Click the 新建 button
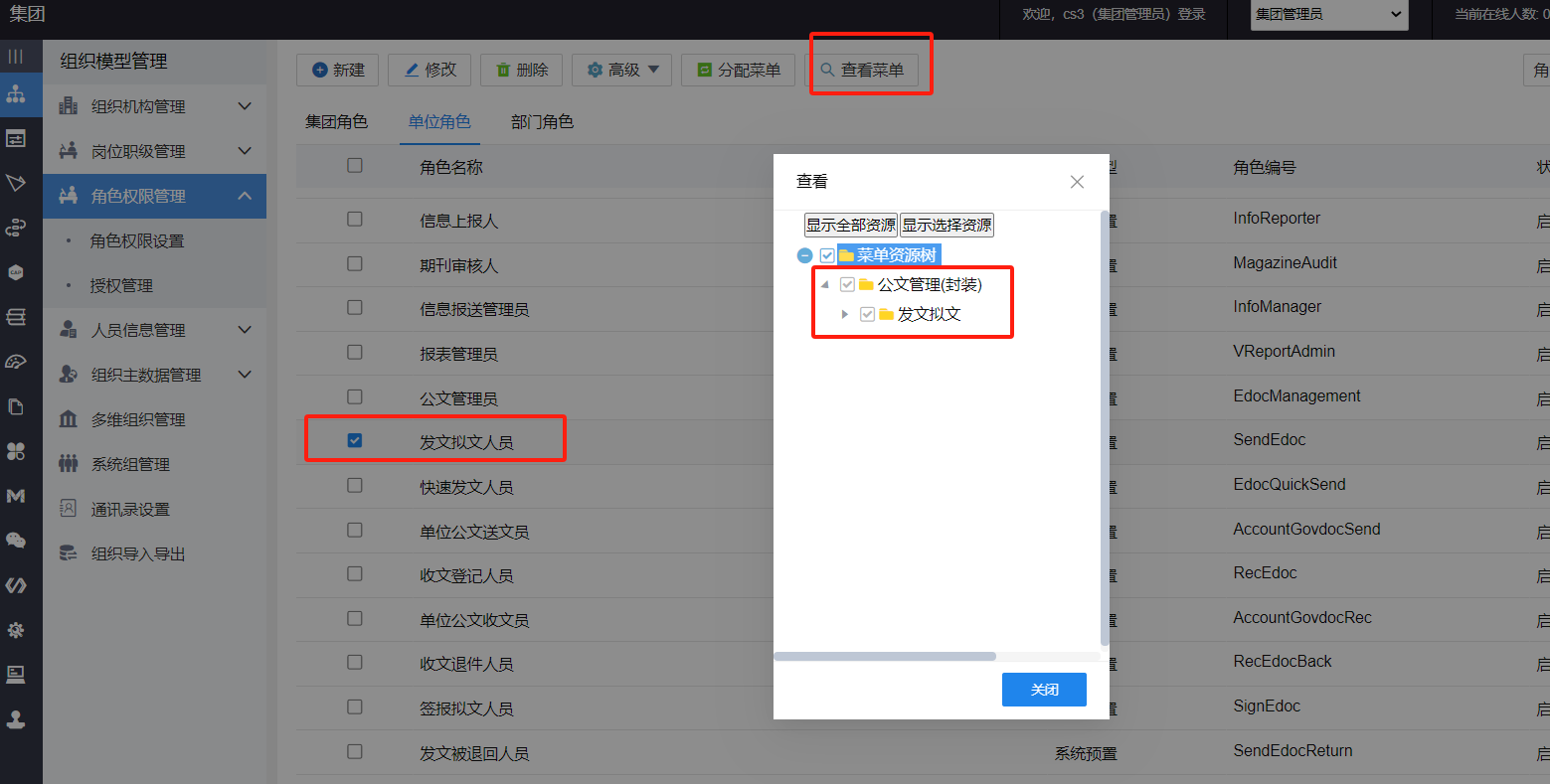Viewport: 1550px width, 784px height. coord(338,70)
